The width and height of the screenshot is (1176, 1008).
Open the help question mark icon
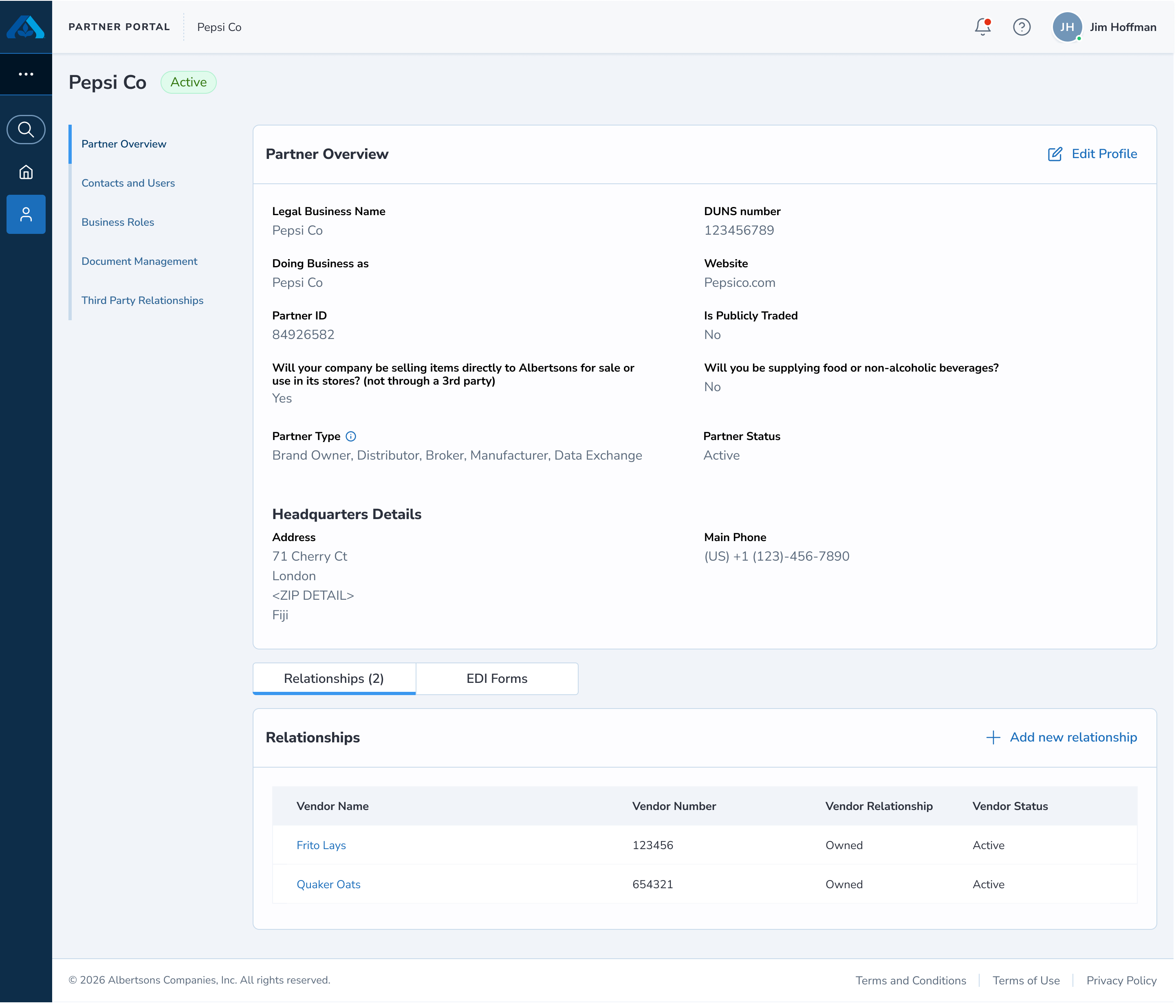pyautogui.click(x=1022, y=26)
